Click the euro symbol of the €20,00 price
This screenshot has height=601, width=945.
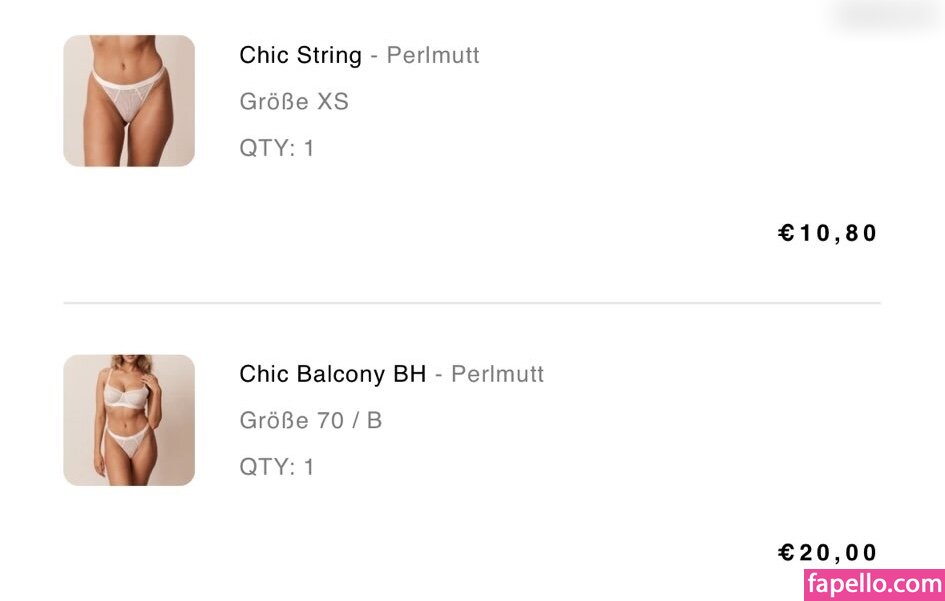click(x=787, y=552)
